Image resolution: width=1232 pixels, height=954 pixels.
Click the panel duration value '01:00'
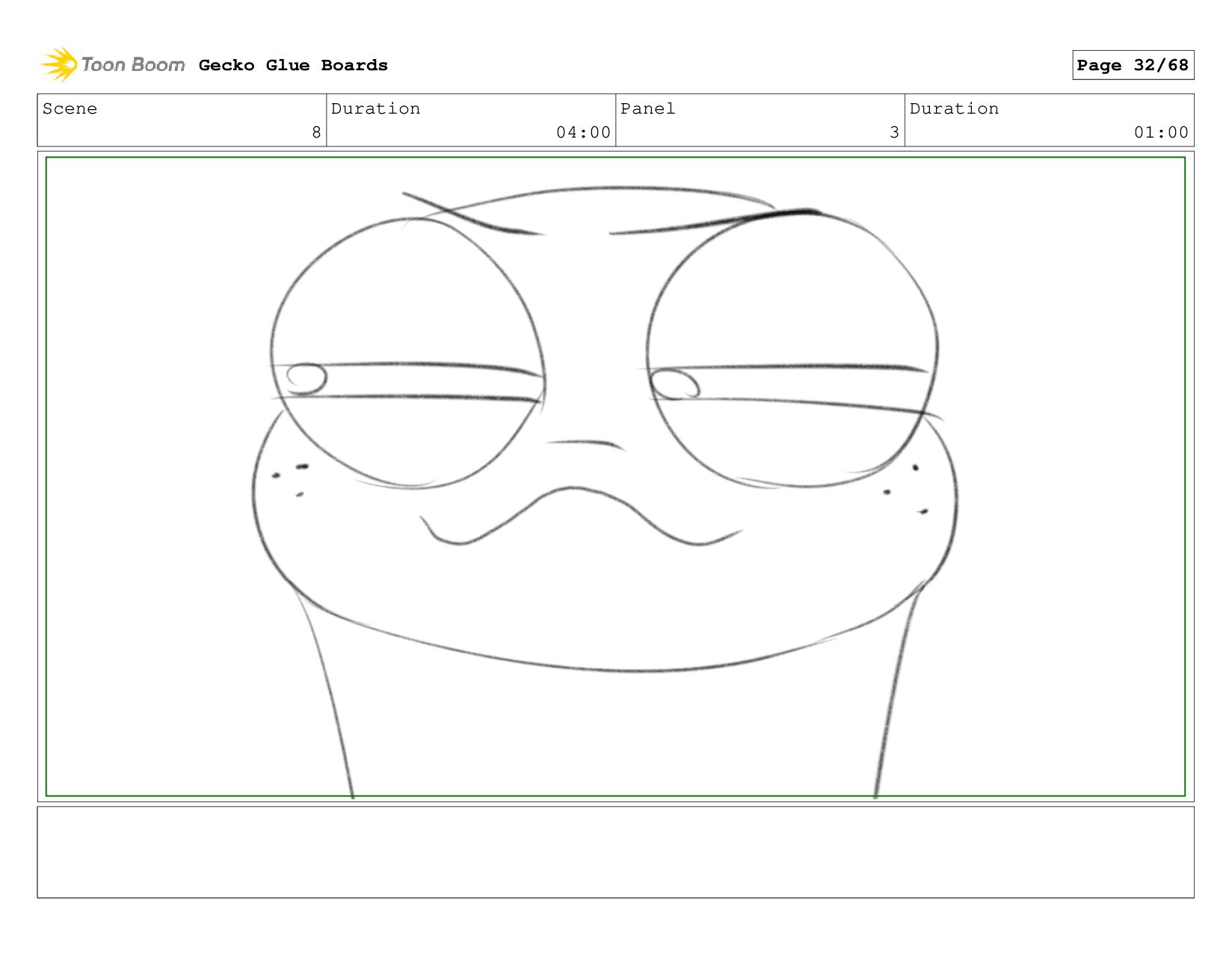pyautogui.click(x=1161, y=132)
